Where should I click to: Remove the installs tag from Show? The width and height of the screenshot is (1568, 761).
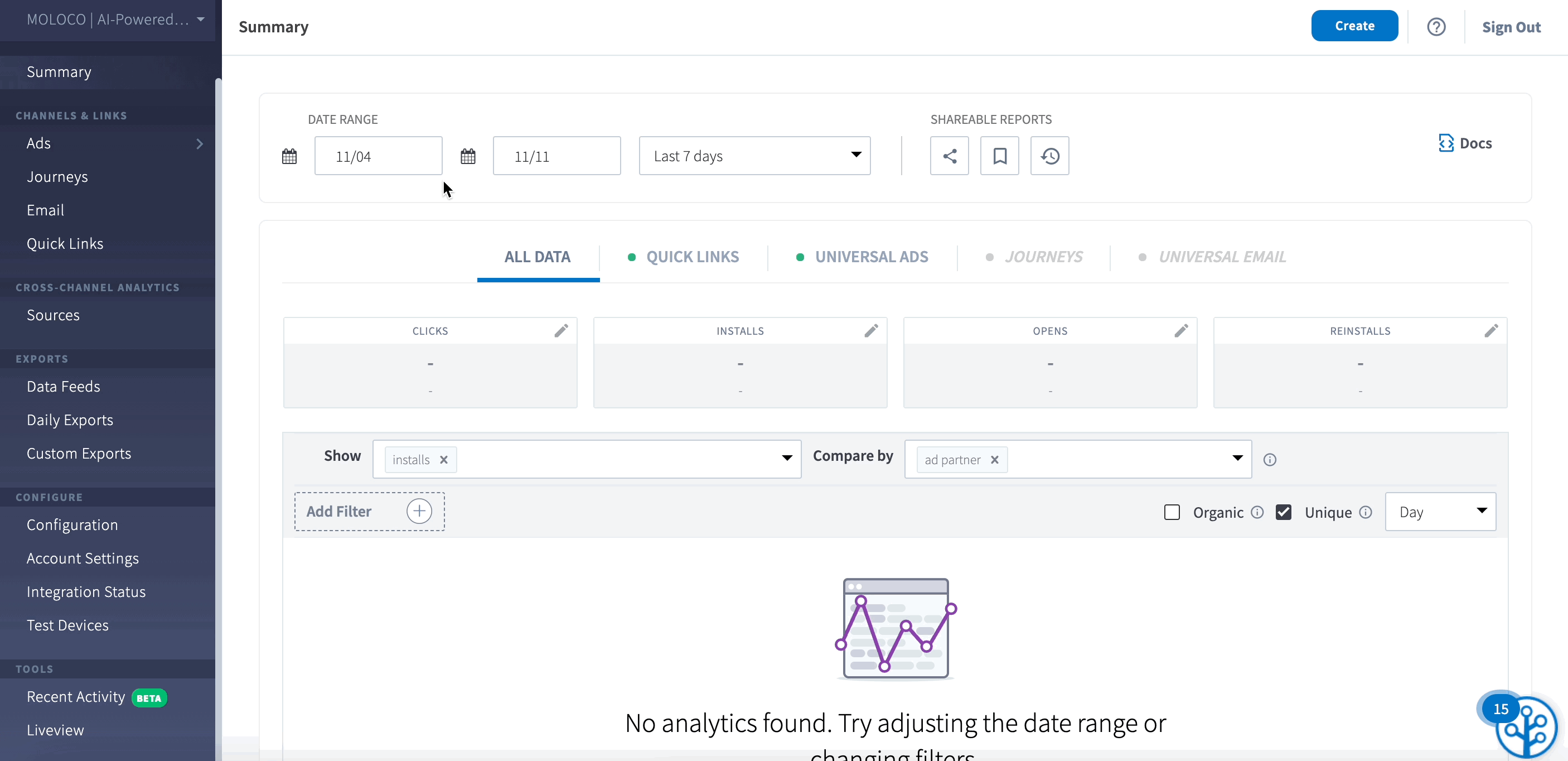coord(444,460)
